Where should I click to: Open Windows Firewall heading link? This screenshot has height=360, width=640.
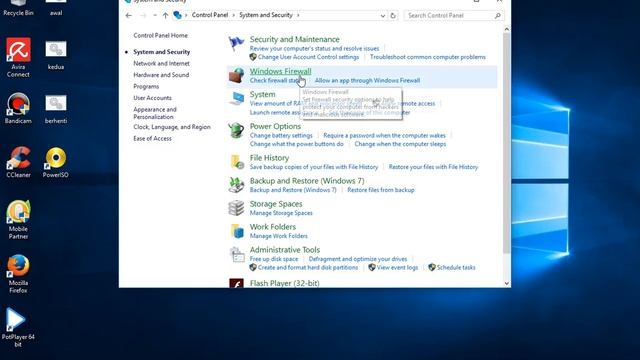(x=280, y=71)
